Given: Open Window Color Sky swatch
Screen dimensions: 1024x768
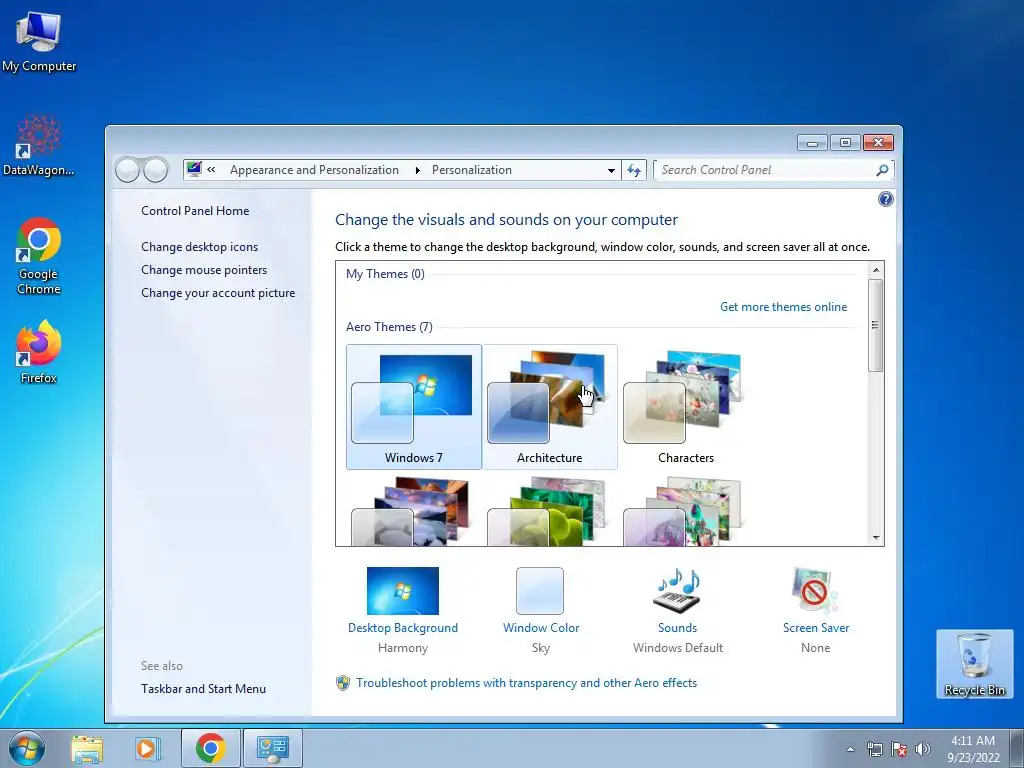Looking at the screenshot, I should (540, 591).
